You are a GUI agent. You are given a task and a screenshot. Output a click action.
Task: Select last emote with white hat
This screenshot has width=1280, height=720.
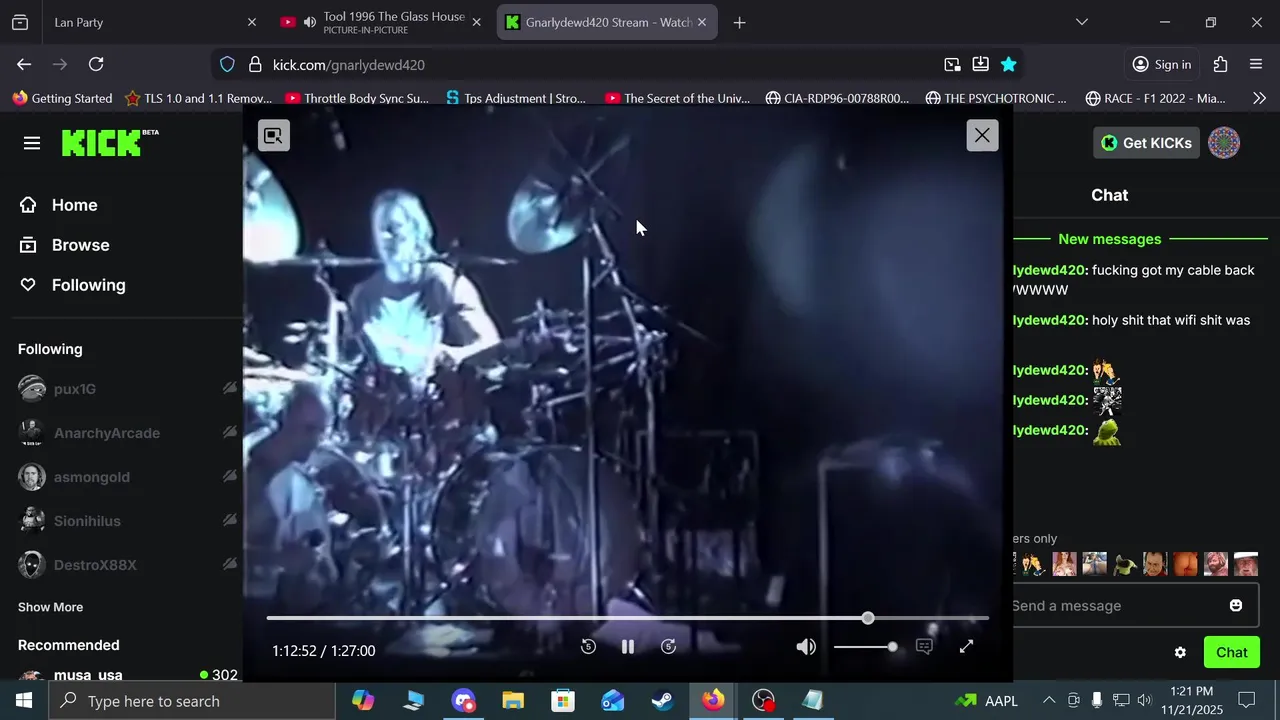1246,564
